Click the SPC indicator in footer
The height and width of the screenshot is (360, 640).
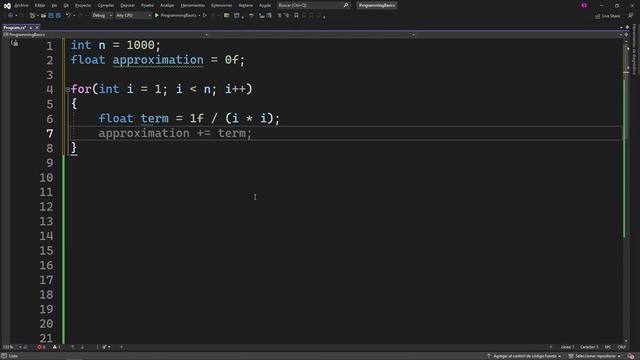pos(608,347)
